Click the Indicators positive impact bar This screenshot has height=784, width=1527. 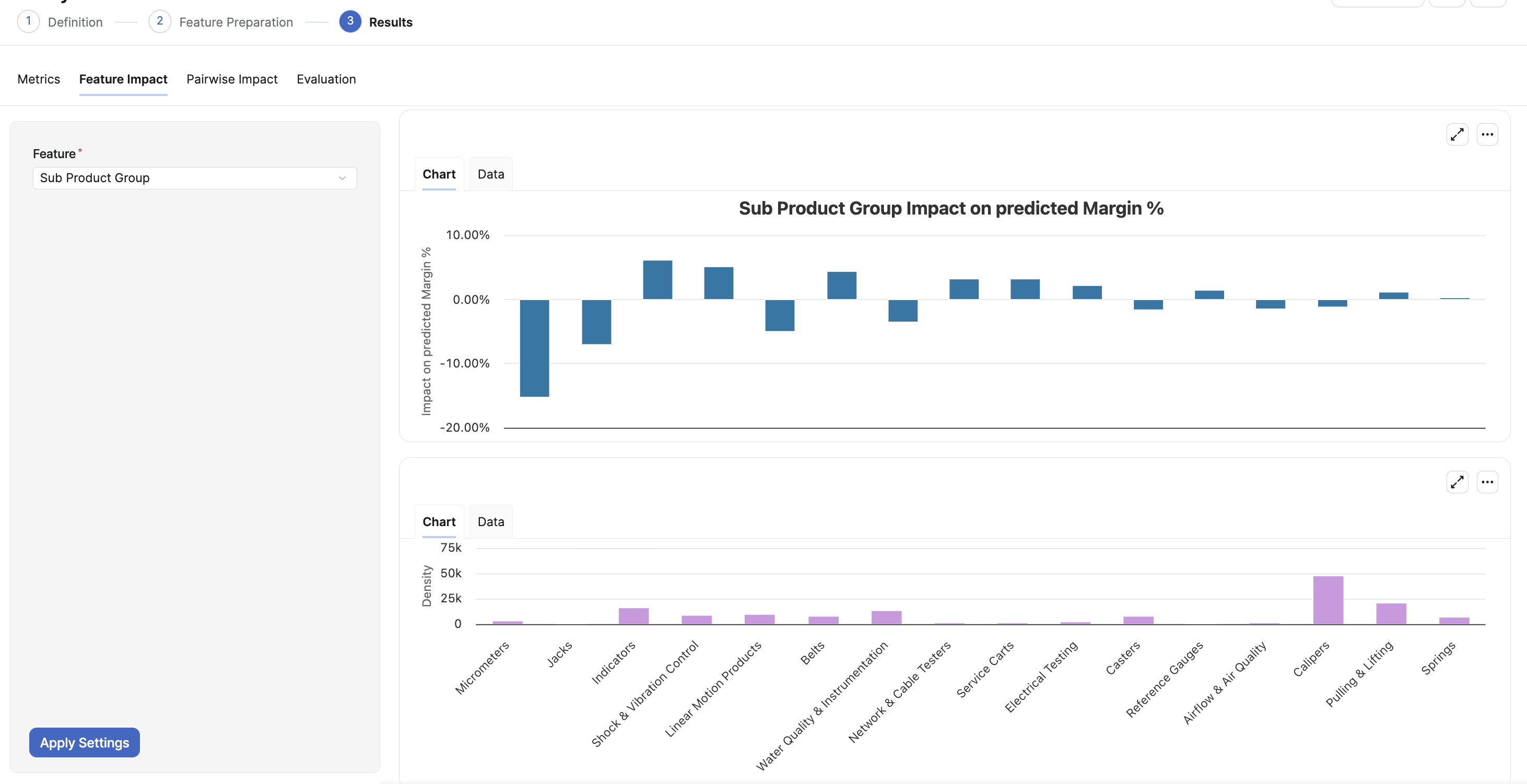coord(657,280)
